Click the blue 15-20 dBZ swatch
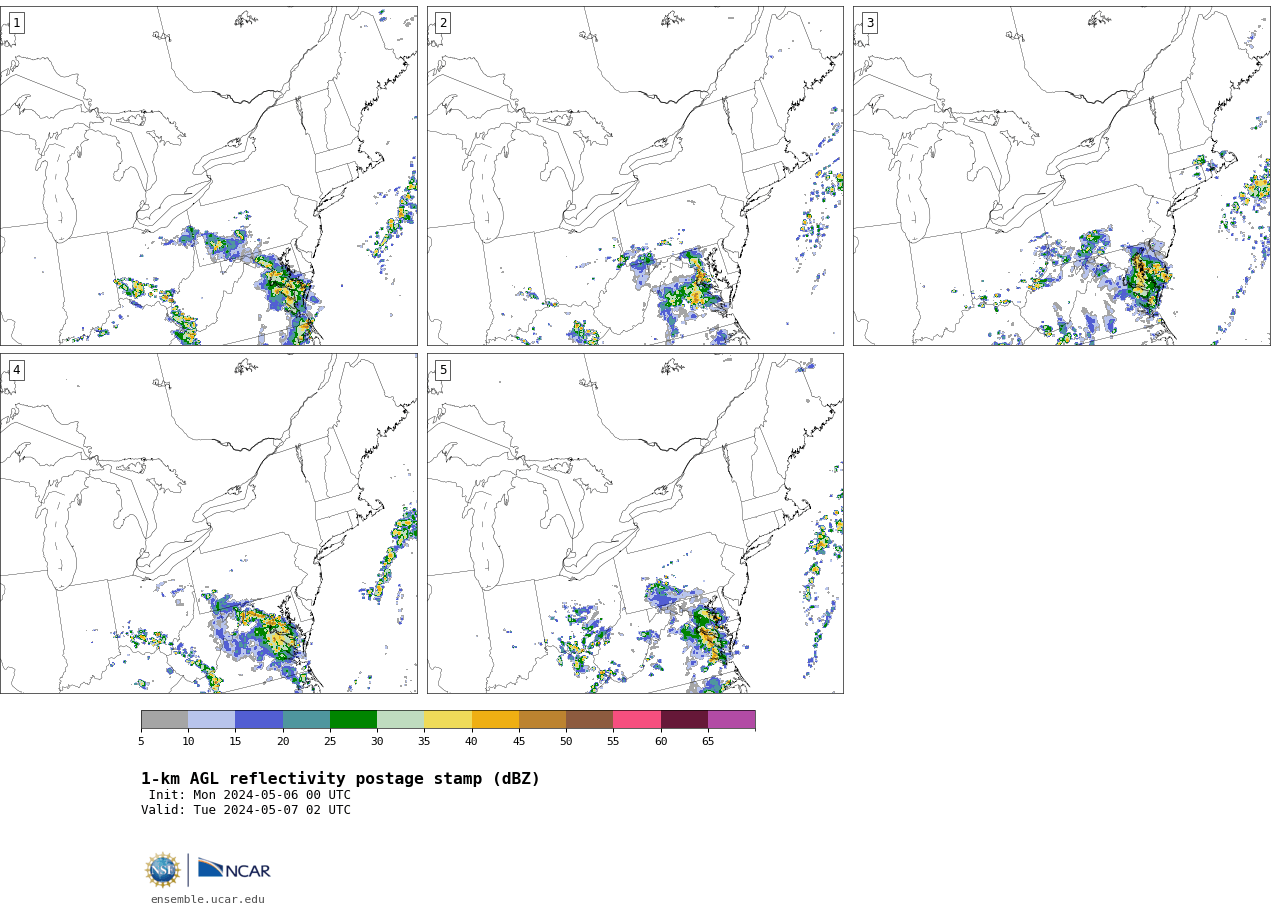The width and height of the screenshot is (1280, 910). [259, 720]
